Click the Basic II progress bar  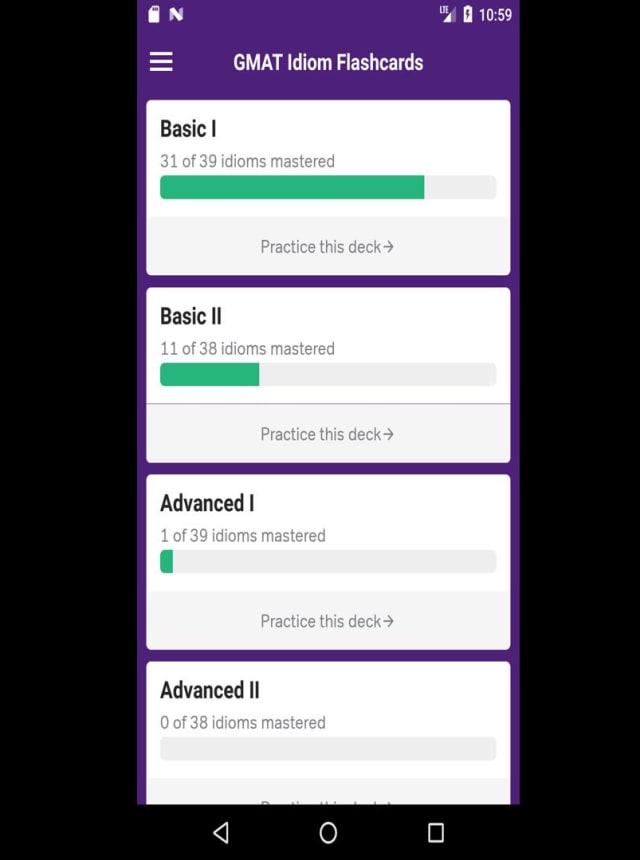pyautogui.click(x=328, y=374)
